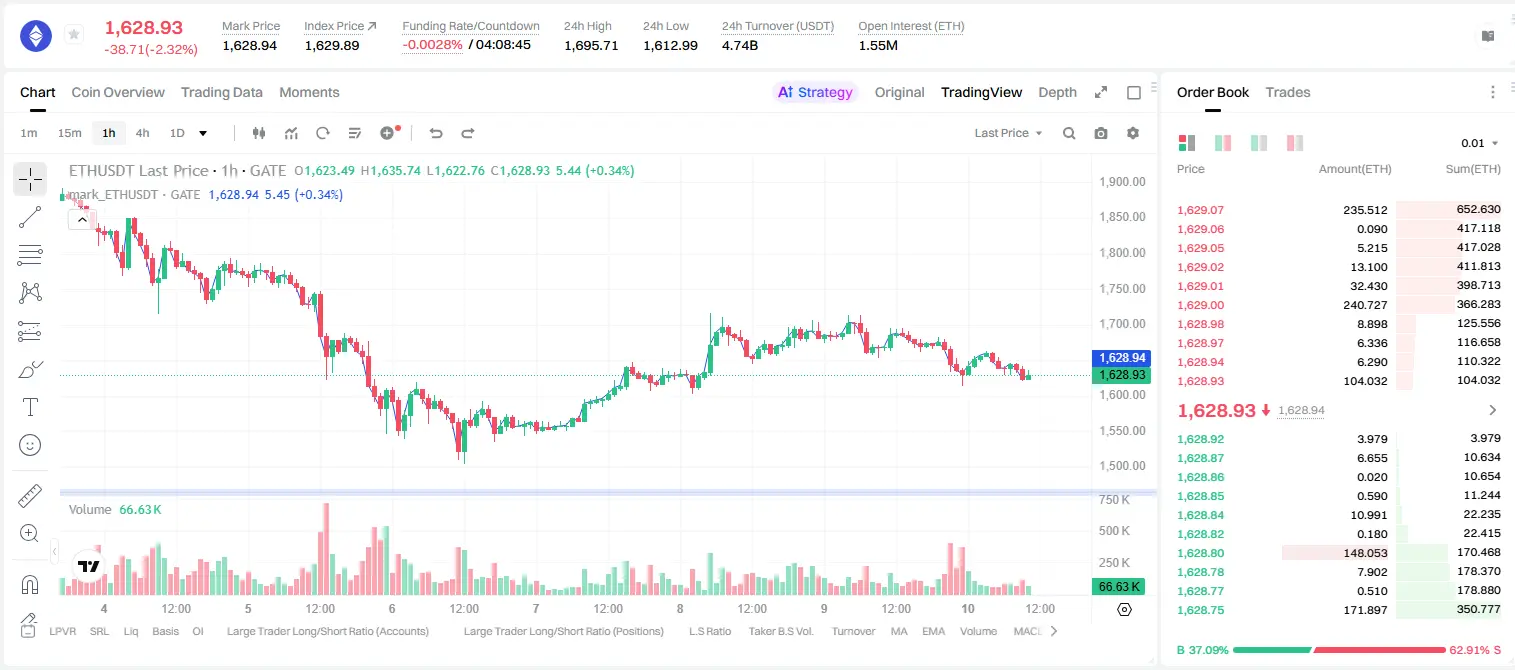Viewport: 1515px width, 670px height.
Task: Undo the last chart action
Action: (436, 133)
